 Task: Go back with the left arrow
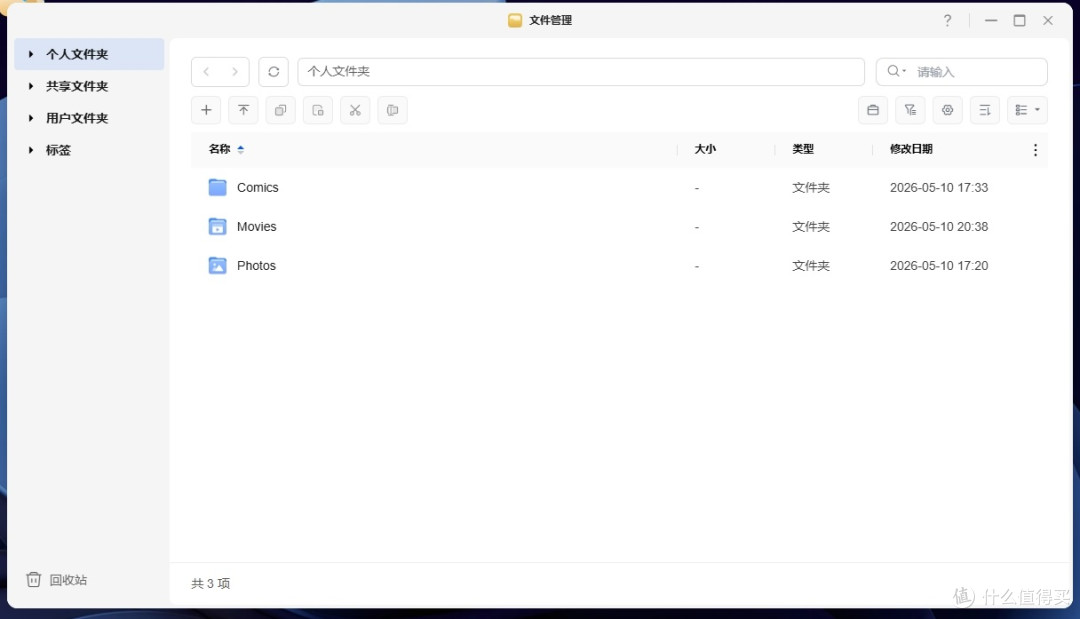(x=206, y=72)
